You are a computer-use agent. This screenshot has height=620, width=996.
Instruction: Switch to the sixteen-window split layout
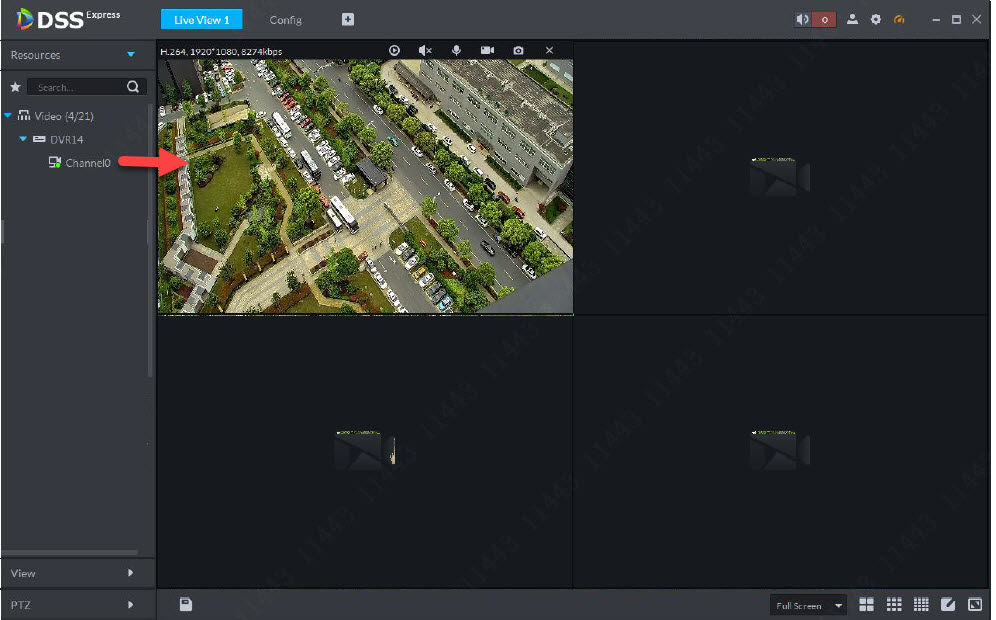click(x=921, y=605)
